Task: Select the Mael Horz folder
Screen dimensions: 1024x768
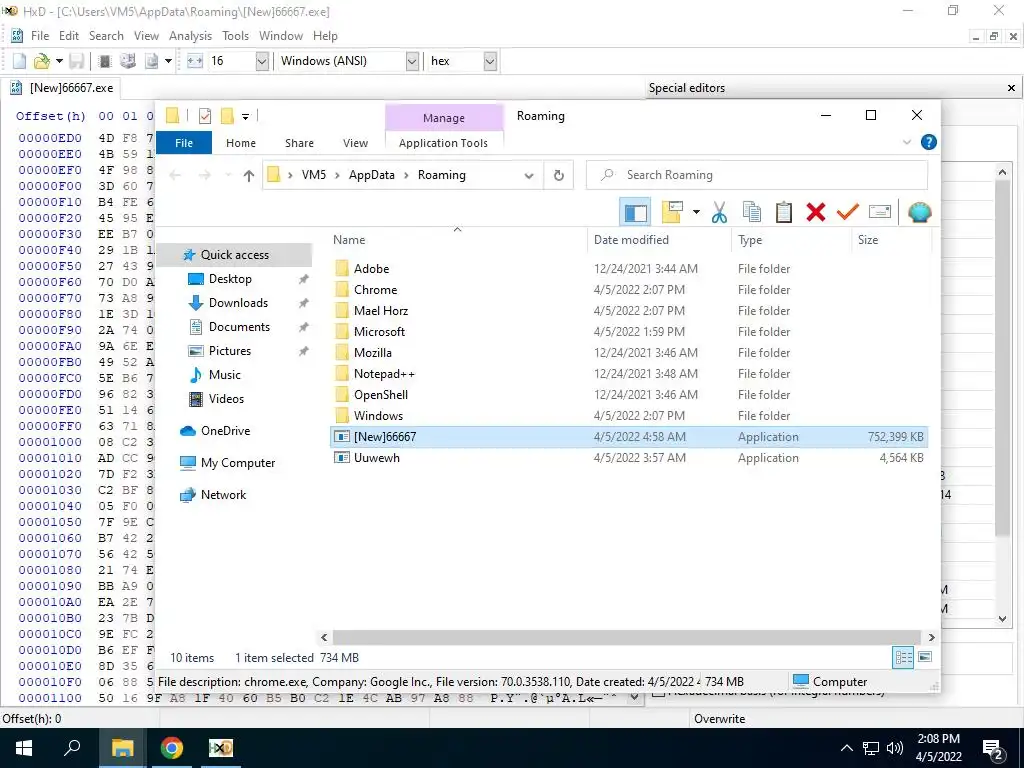Action: click(x=630, y=311)
